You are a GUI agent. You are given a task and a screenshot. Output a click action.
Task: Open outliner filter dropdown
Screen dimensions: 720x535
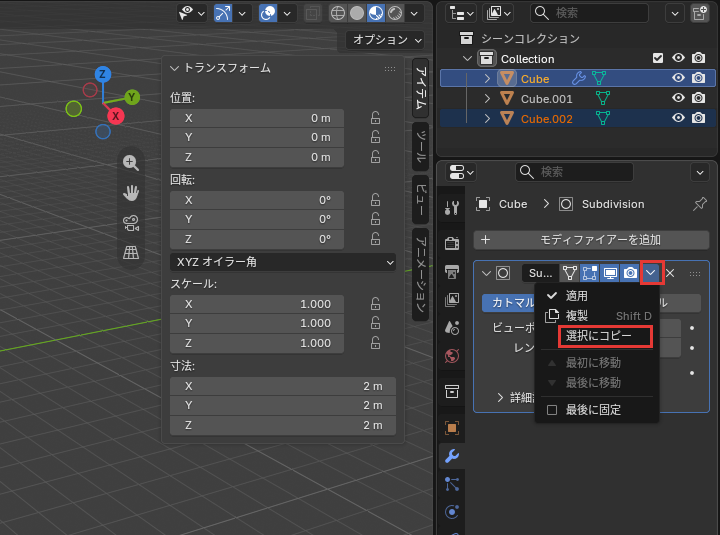click(x=675, y=13)
